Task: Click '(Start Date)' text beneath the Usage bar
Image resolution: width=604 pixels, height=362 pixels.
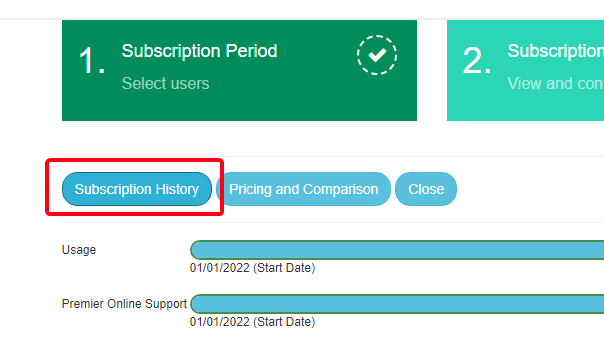Action: 284,268
